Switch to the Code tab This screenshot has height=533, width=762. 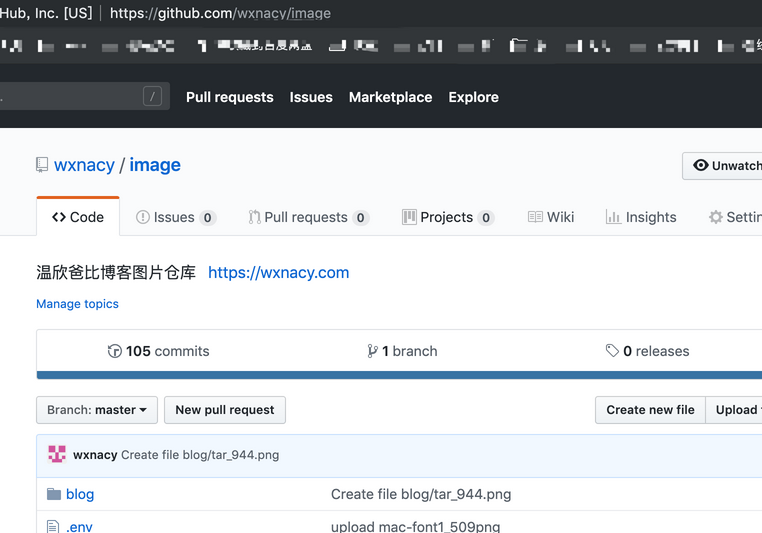(x=78, y=217)
